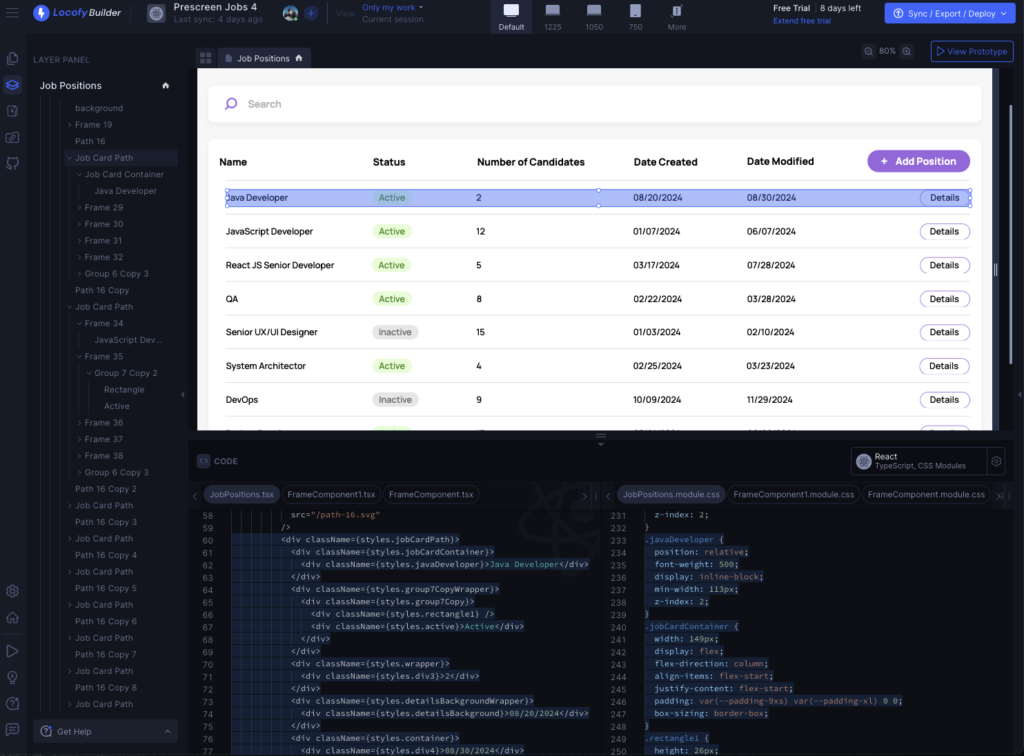Click the View Prototype button

pyautogui.click(x=971, y=51)
